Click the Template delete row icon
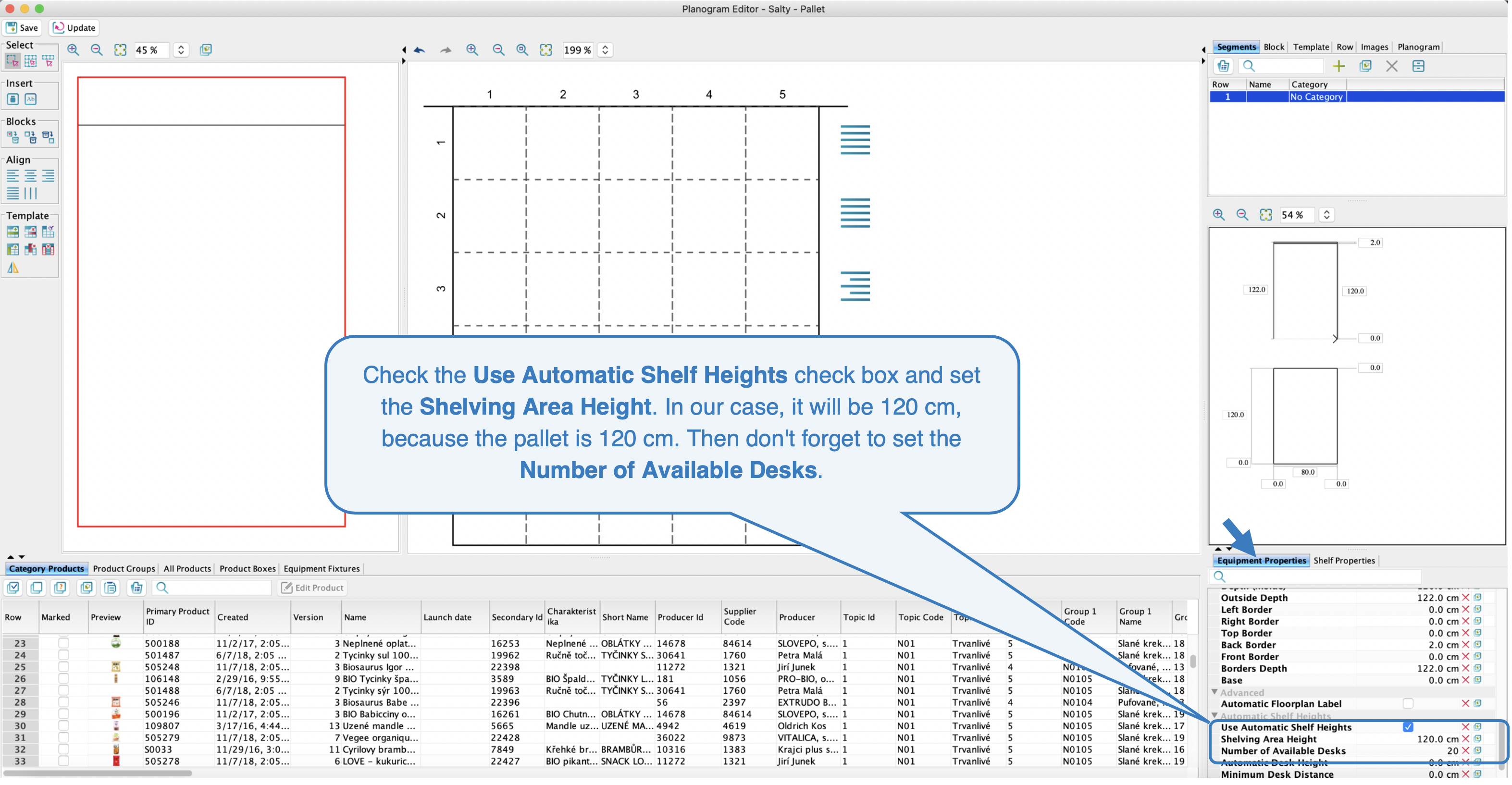The height and width of the screenshot is (785, 1512). pyautogui.click(x=31, y=232)
